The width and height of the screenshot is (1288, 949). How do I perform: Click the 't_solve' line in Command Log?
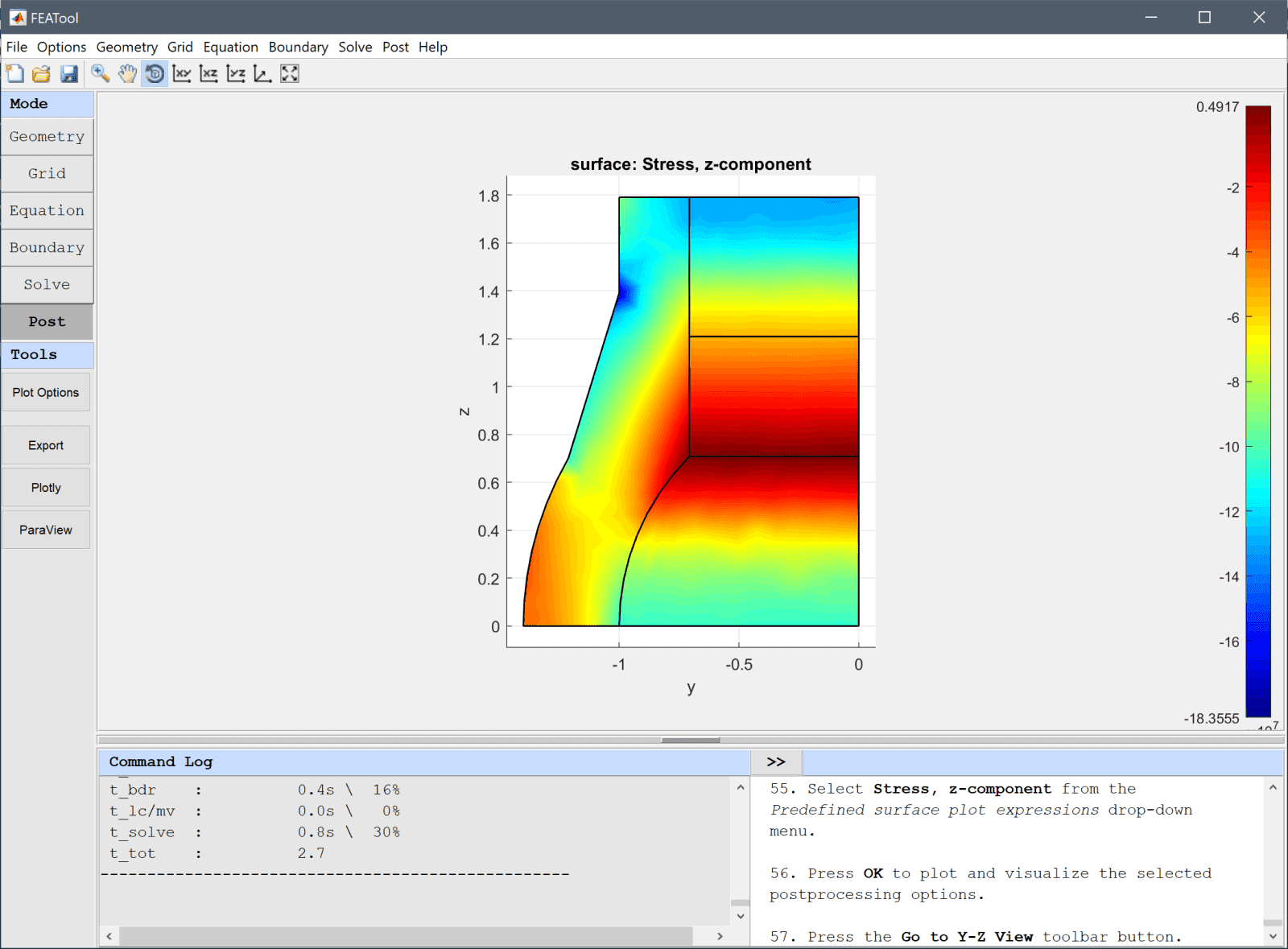point(254,832)
